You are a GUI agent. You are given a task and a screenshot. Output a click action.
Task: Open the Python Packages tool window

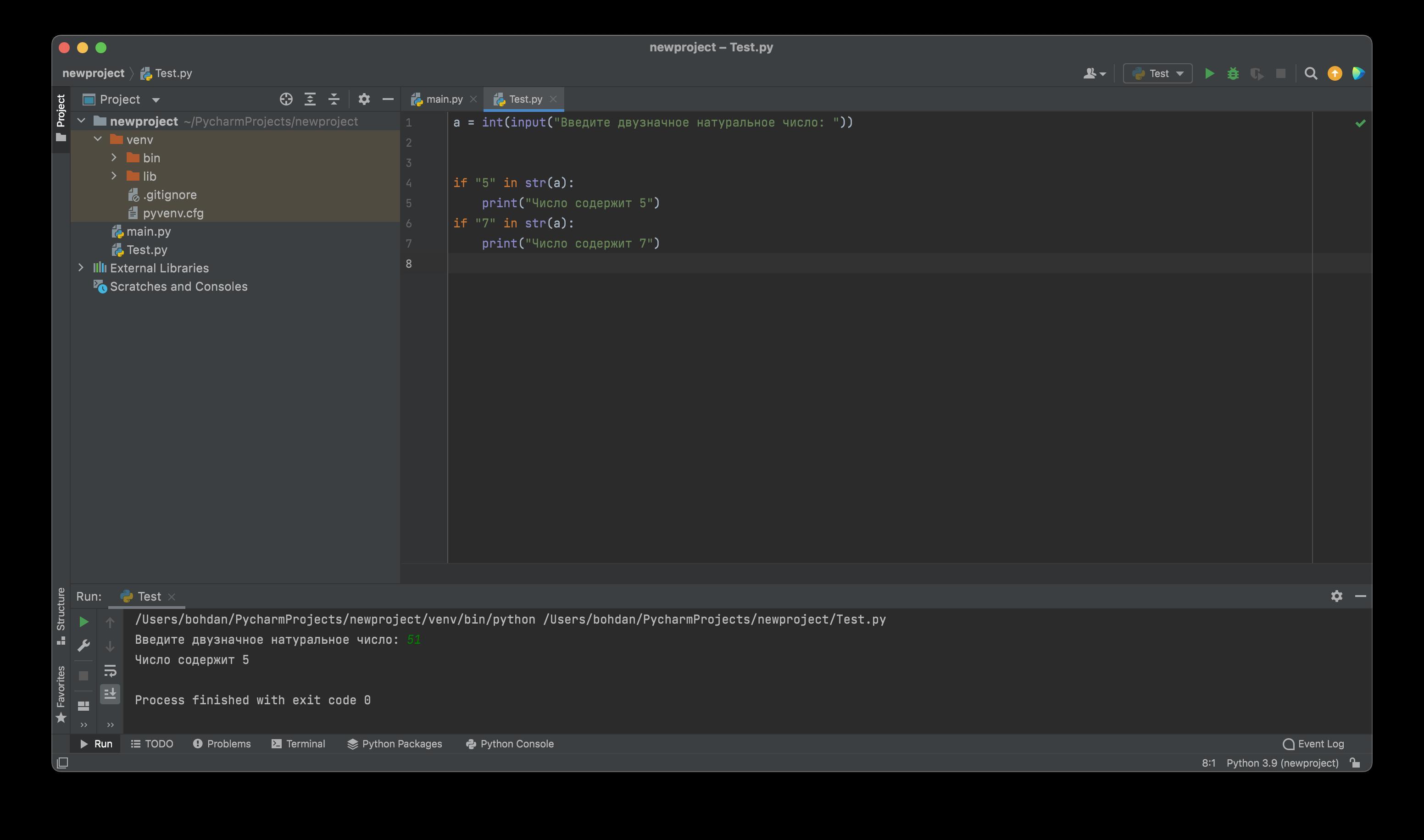click(395, 744)
